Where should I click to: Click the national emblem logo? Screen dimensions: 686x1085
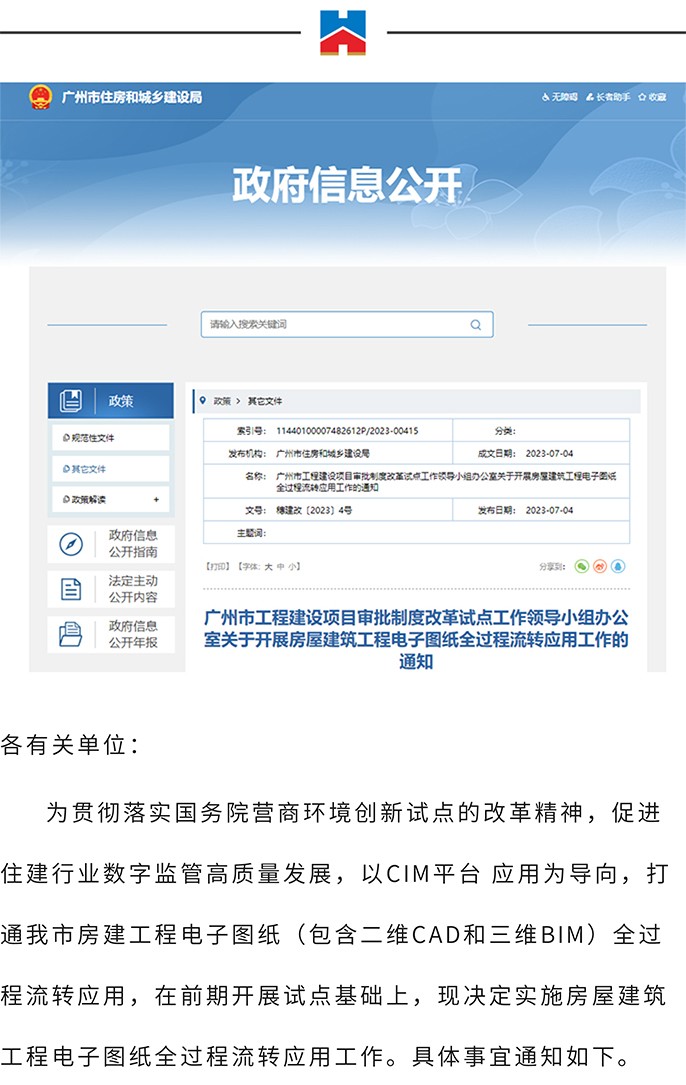[x=40, y=97]
